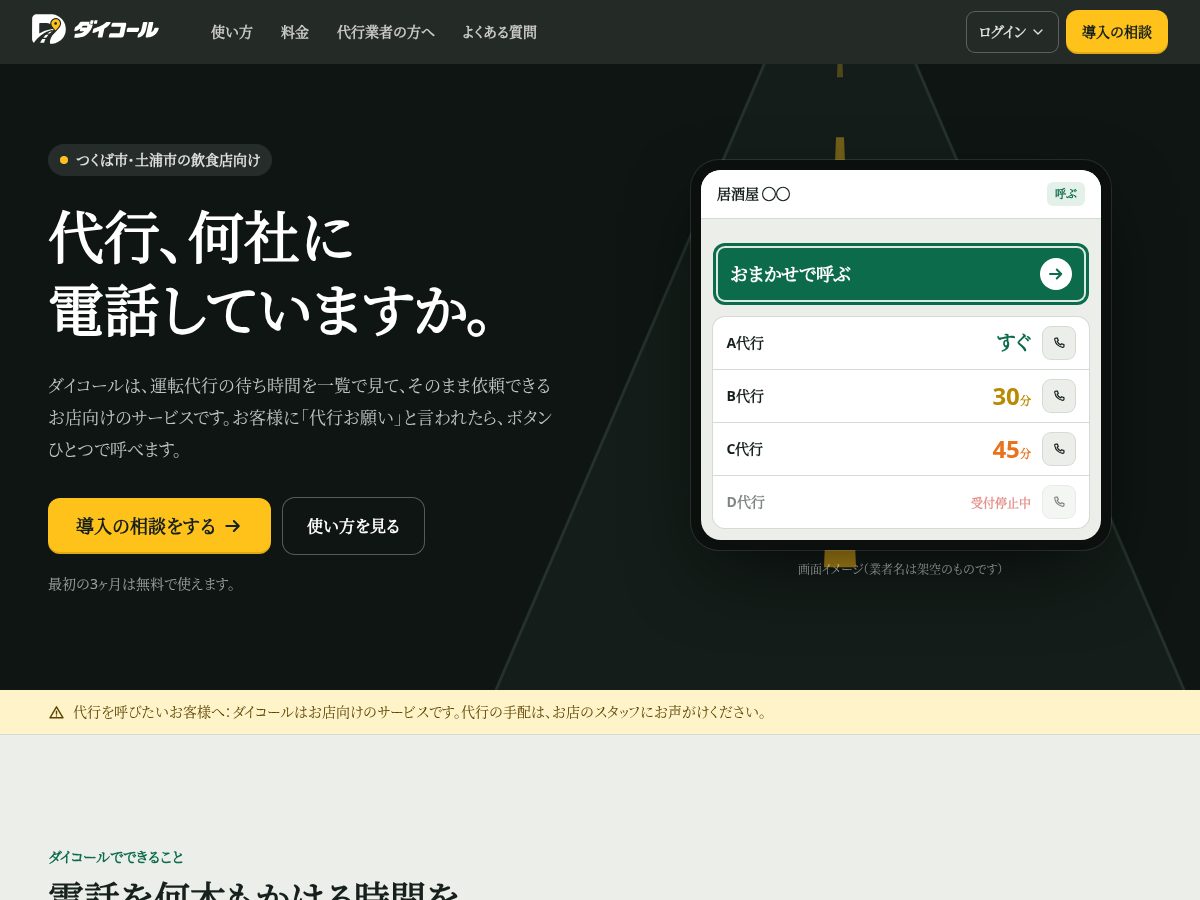Select the B代行 row label
The image size is (1200, 900).
745,396
